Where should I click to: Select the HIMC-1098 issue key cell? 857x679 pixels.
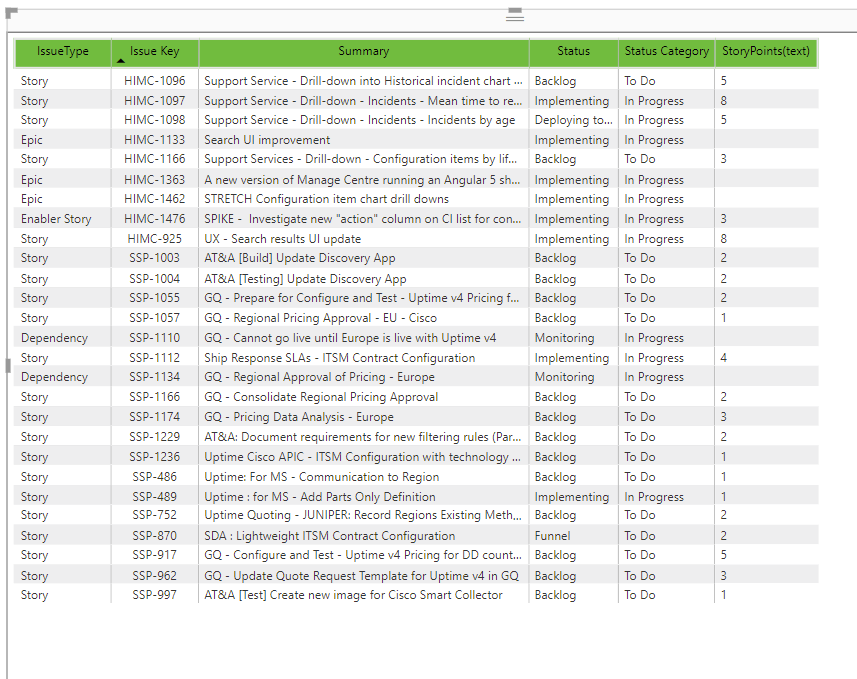[155, 120]
